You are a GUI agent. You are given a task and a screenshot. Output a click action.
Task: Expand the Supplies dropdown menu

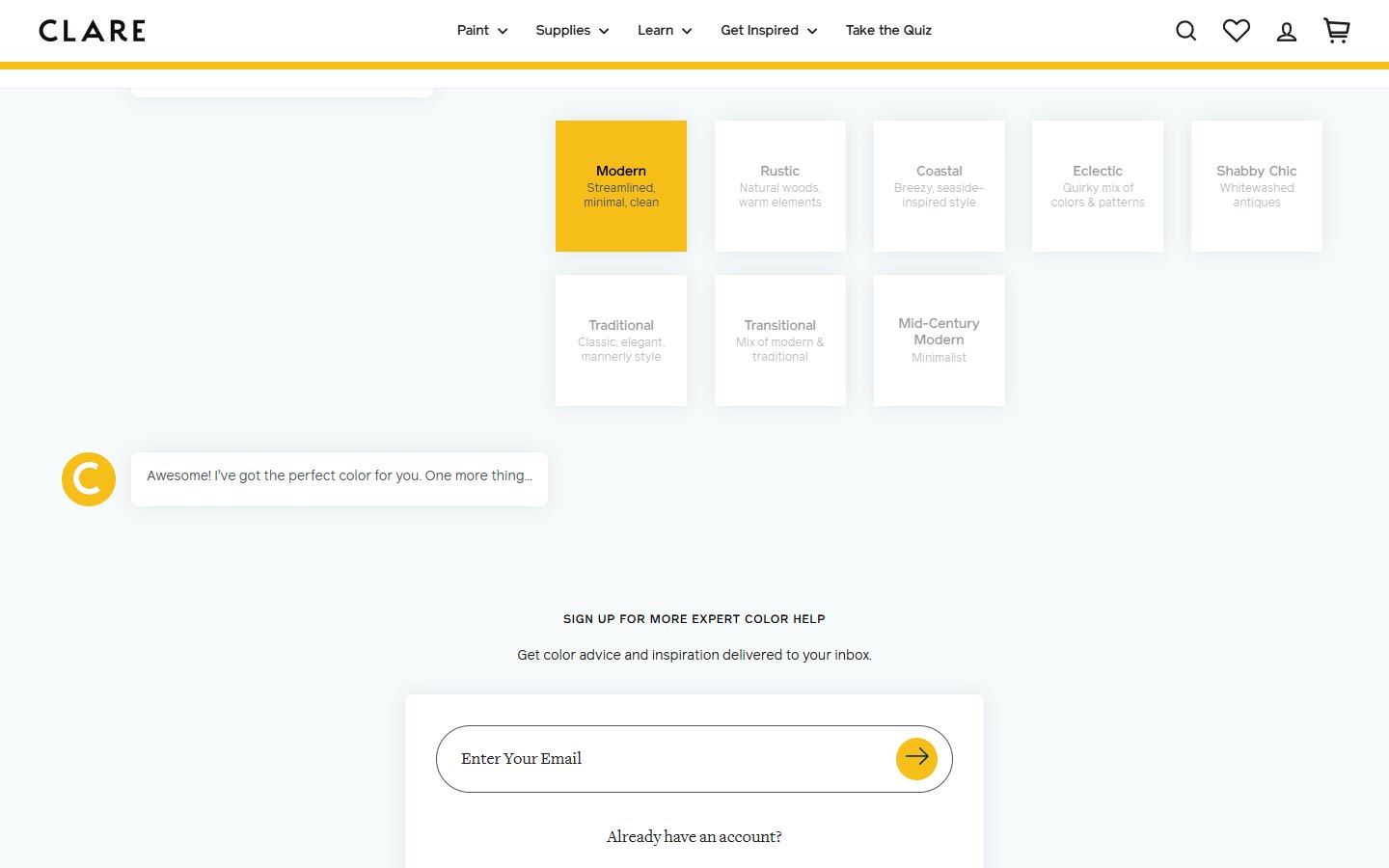[x=572, y=31]
